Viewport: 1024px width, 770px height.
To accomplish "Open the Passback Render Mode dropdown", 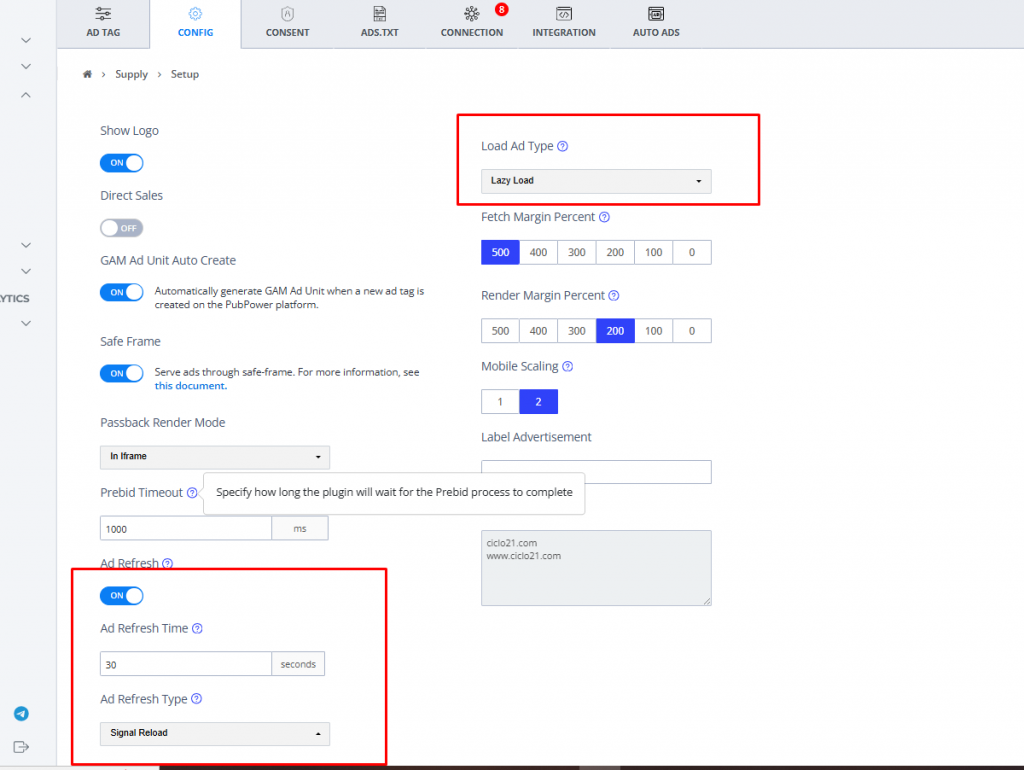I will (x=214, y=457).
